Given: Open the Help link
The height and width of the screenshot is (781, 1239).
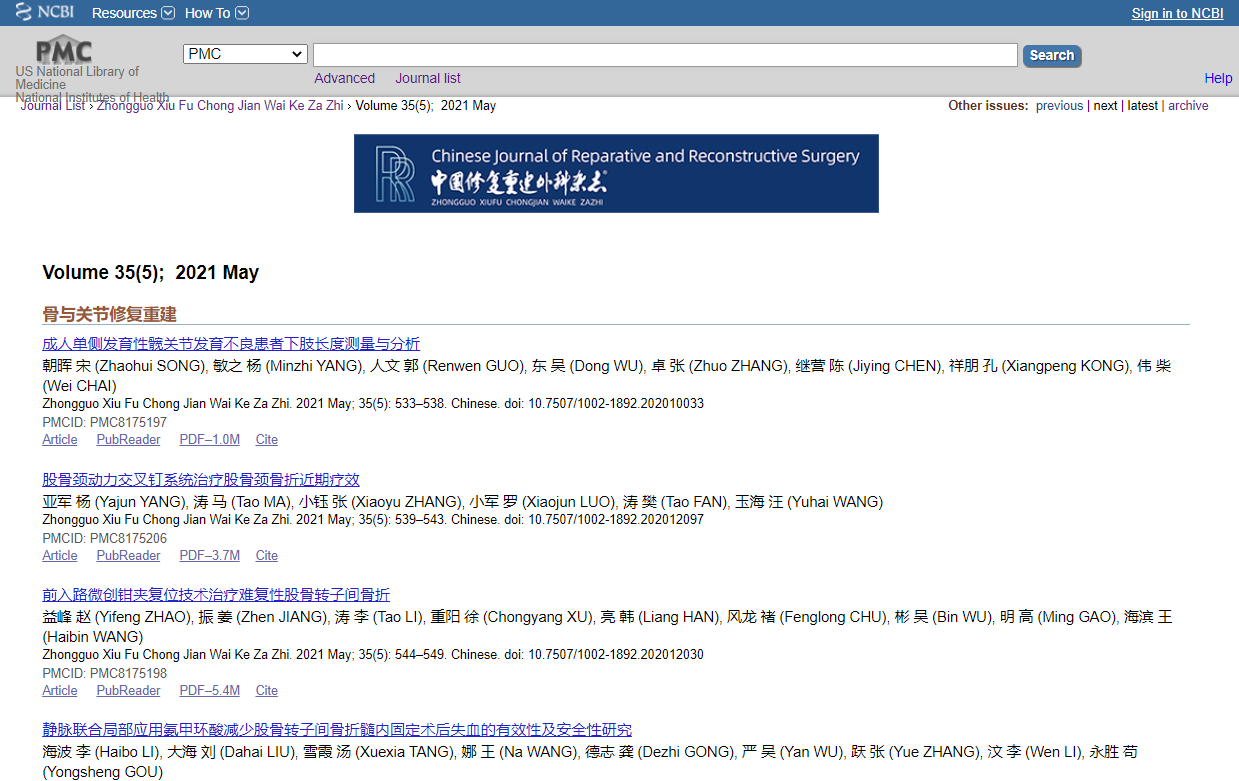Looking at the screenshot, I should (1218, 78).
